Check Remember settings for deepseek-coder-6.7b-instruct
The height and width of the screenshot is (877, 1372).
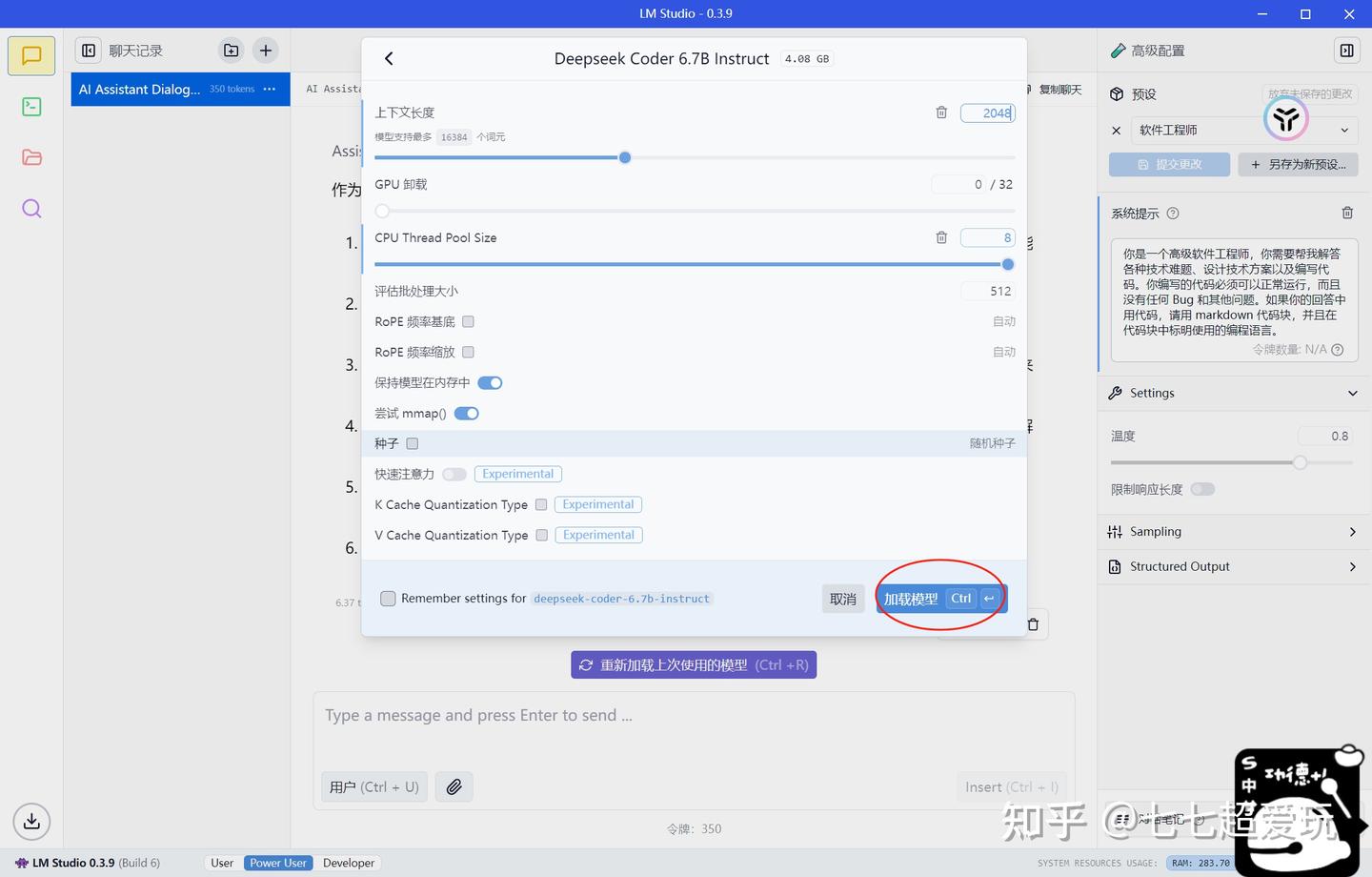388,598
